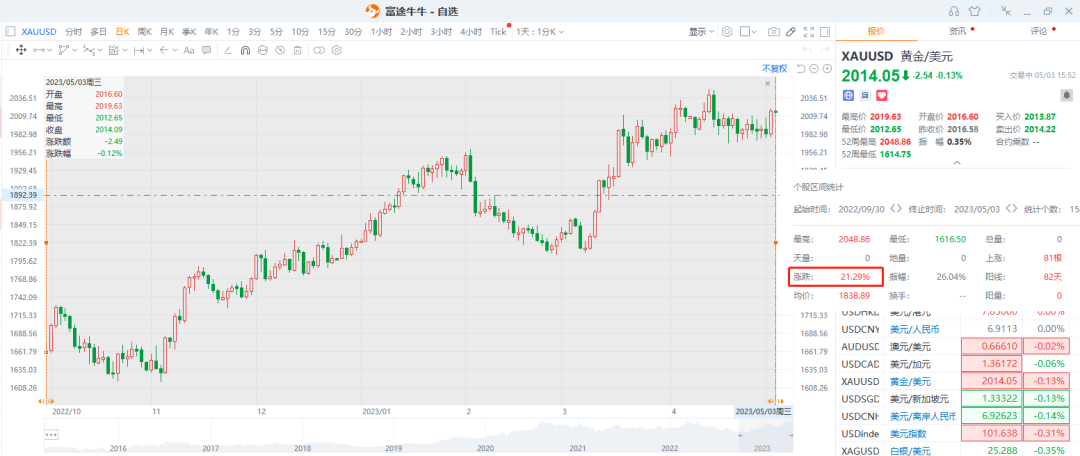Take a chart screenshot with camera icon
This screenshot has width=1080, height=456.
(x=775, y=32)
